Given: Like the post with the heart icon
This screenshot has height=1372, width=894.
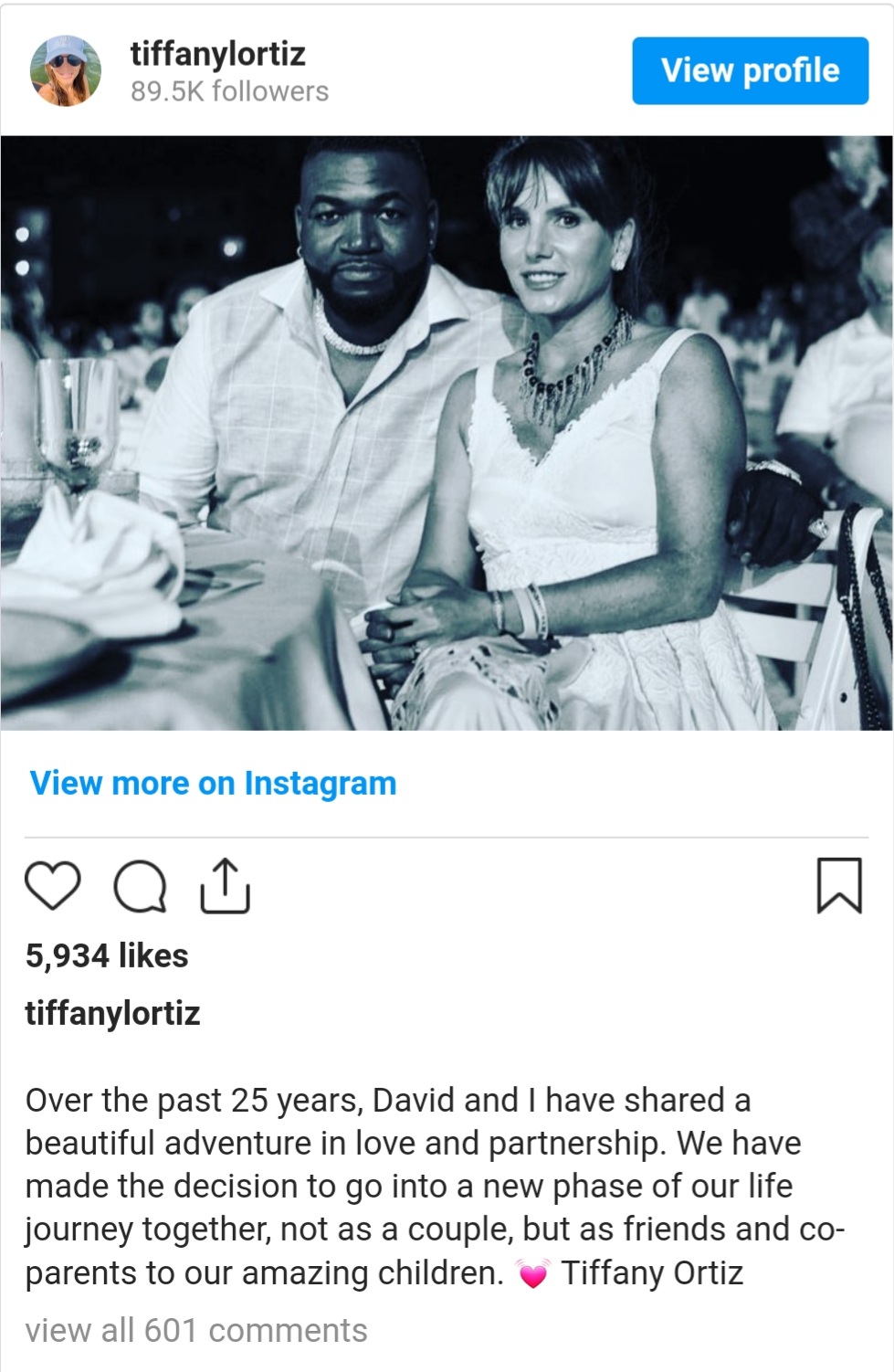Looking at the screenshot, I should [52, 885].
